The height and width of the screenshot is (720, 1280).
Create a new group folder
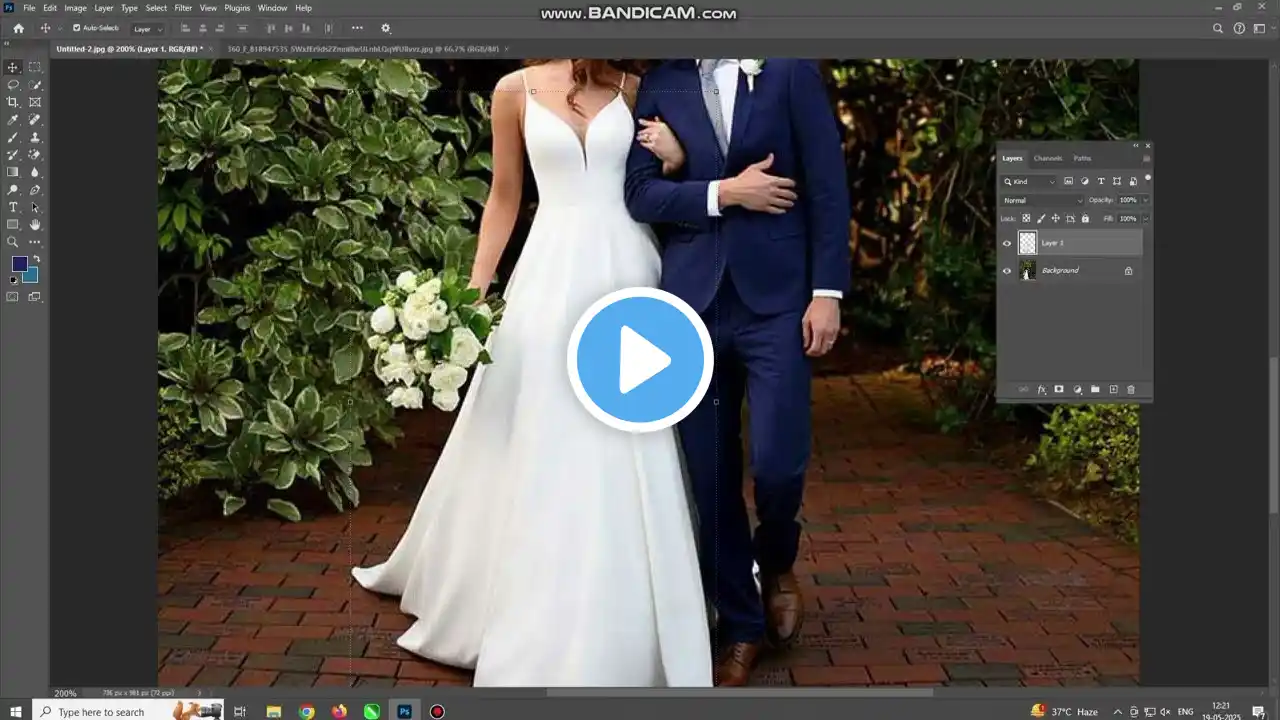click(x=1095, y=389)
